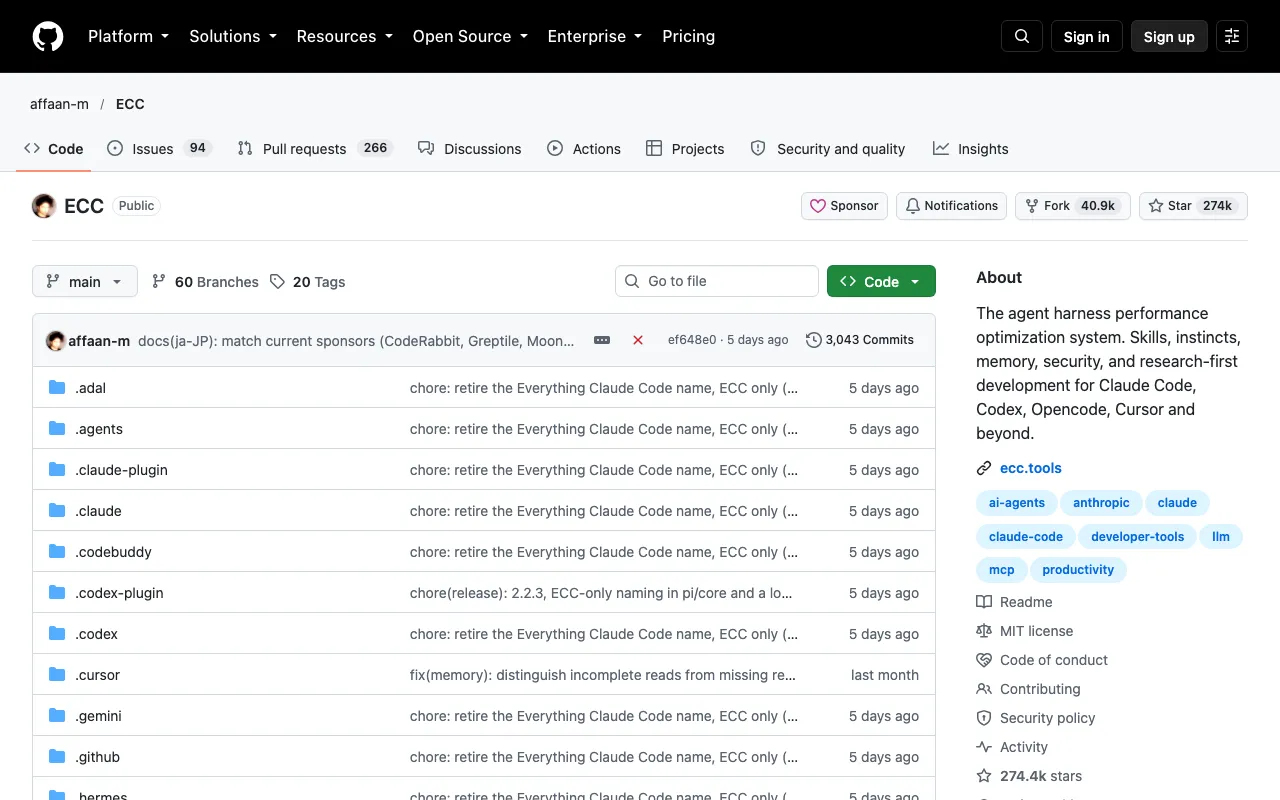The height and width of the screenshot is (800, 1280).
Task: Click the Notifications bell button
Action: (x=951, y=206)
